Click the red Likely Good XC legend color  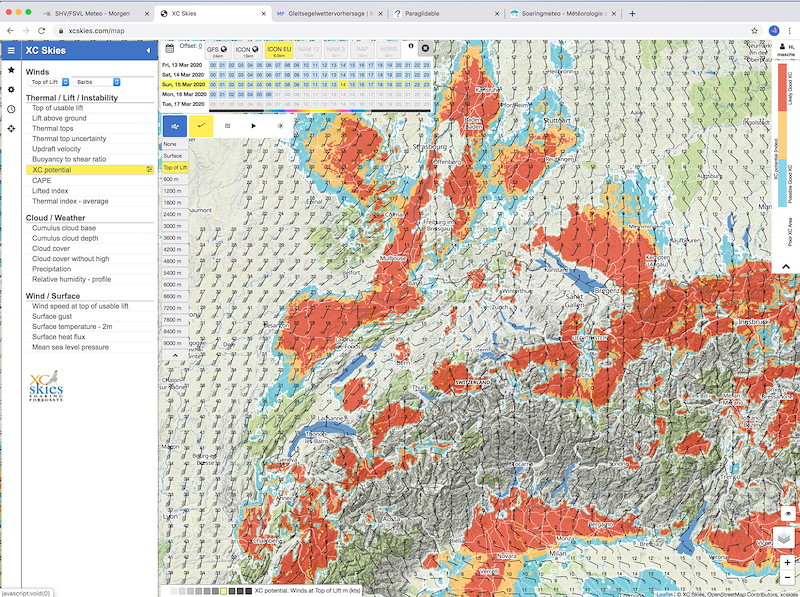pos(782,87)
